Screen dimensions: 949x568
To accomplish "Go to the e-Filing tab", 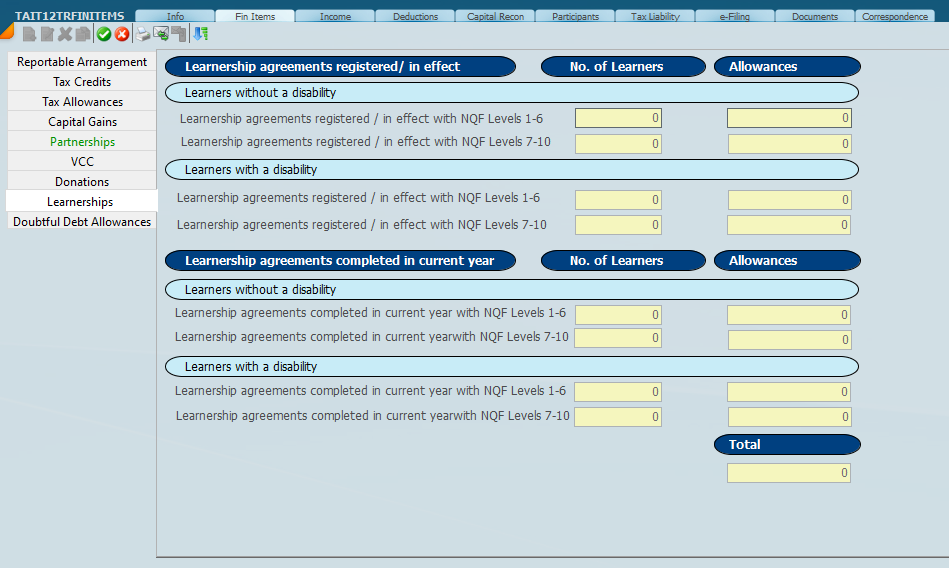I will pos(735,16).
